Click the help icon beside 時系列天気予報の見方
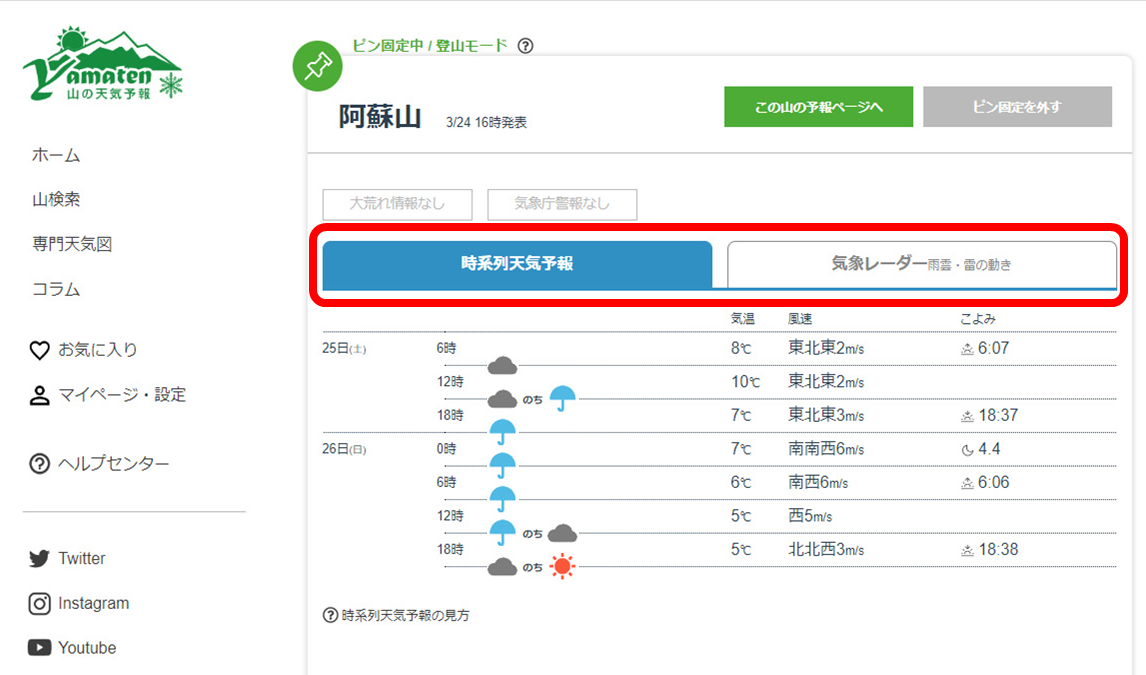The image size is (1146, 675). 330,615
